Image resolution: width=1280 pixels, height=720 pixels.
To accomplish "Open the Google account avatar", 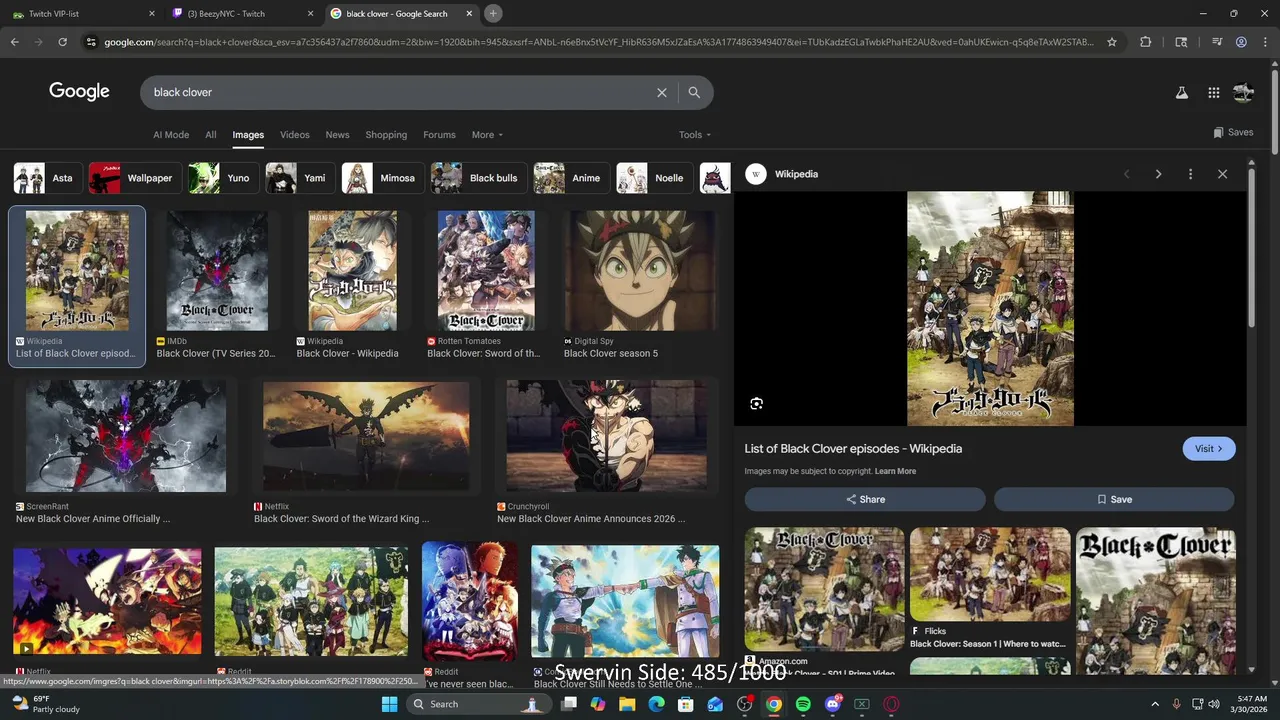I will coord(1243,93).
